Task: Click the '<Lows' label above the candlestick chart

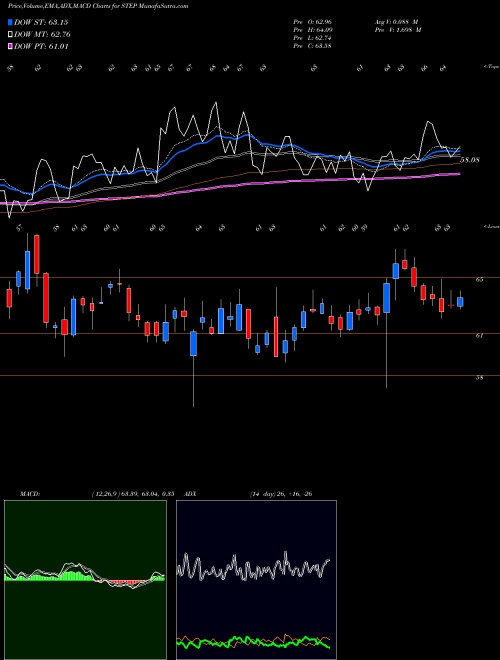Action: pyautogui.click(x=491, y=226)
